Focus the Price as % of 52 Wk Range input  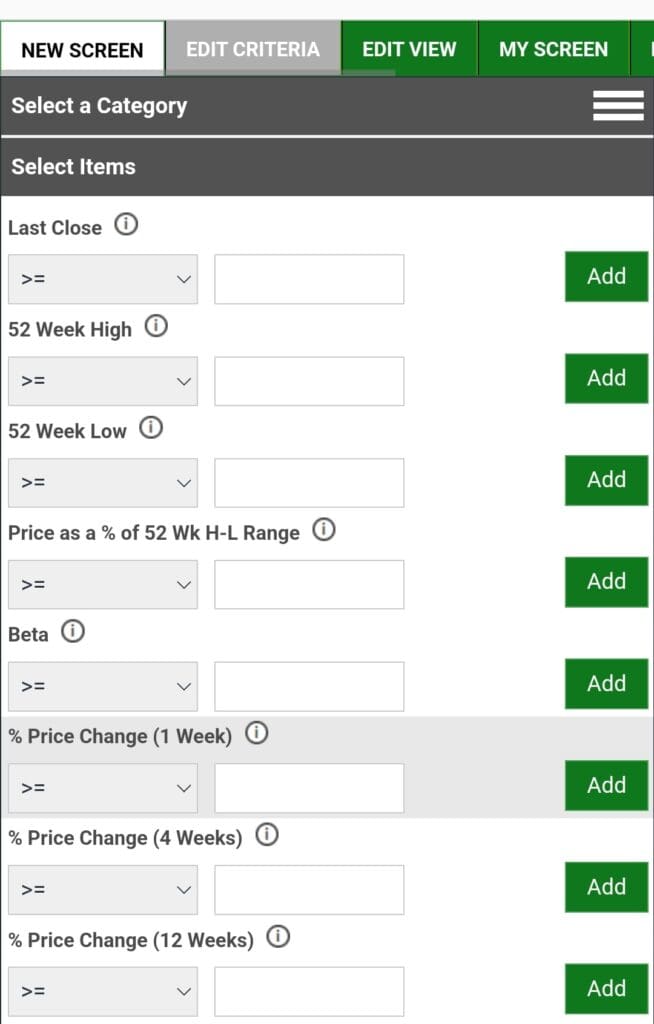click(309, 585)
